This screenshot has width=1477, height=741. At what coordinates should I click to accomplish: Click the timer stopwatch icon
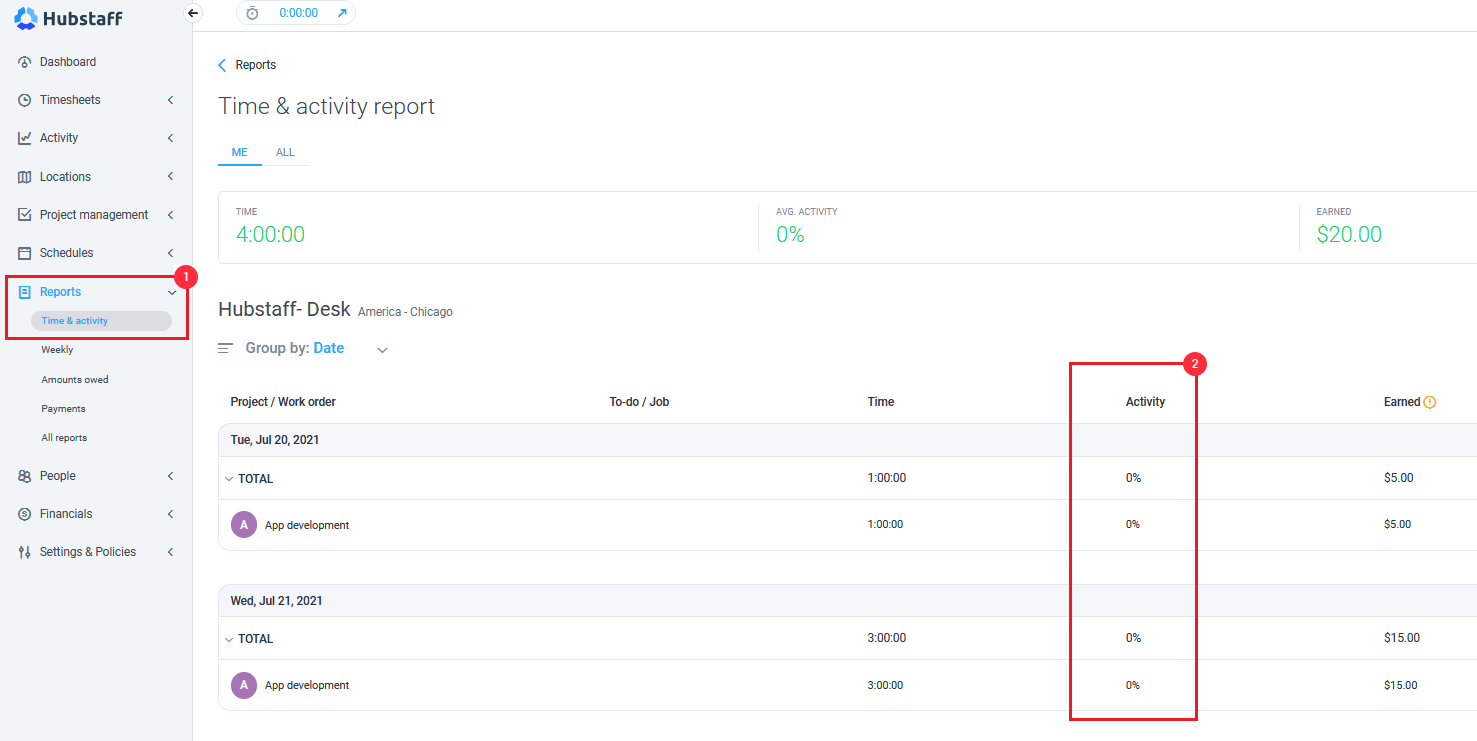(252, 13)
